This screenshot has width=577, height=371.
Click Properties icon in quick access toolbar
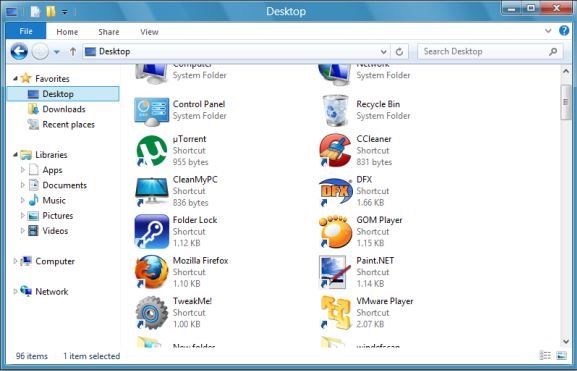pos(35,11)
